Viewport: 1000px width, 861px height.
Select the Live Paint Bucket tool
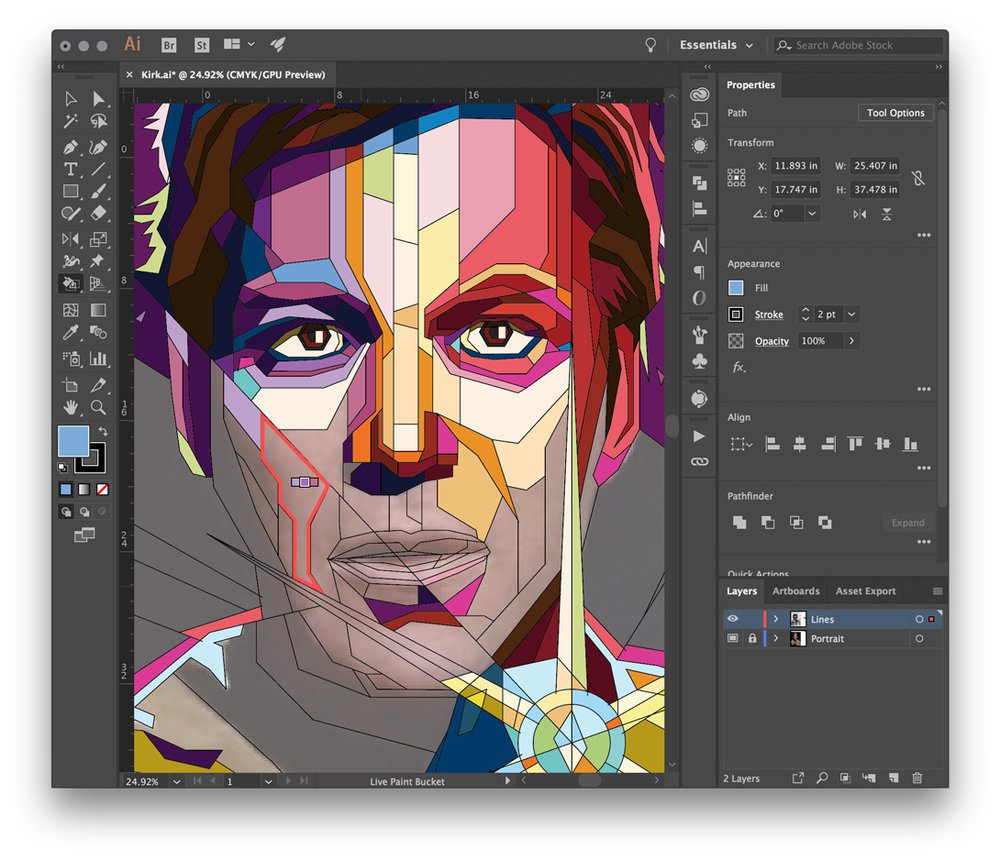pyautogui.click(x=70, y=283)
